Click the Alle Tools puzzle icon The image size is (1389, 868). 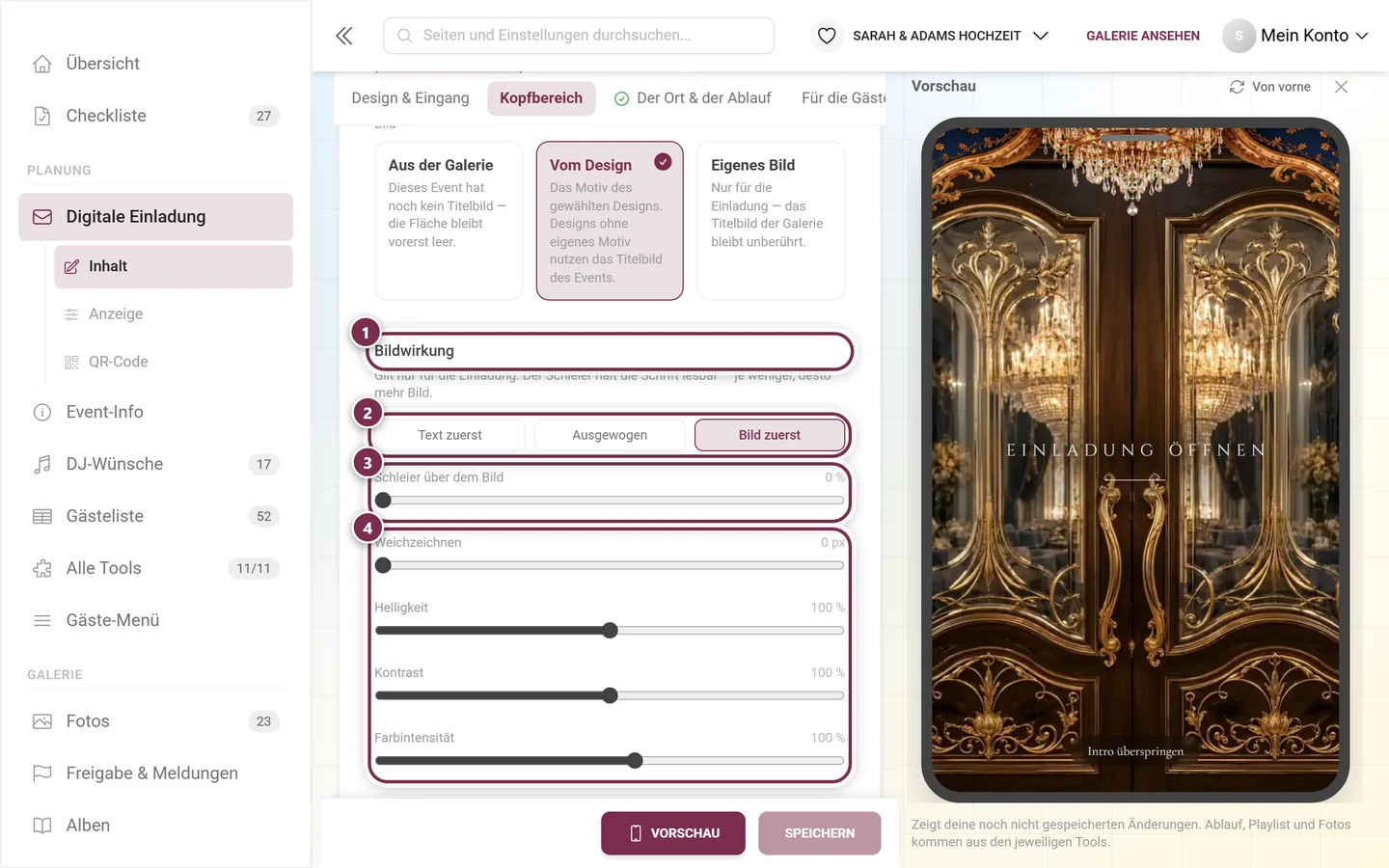[42, 569]
